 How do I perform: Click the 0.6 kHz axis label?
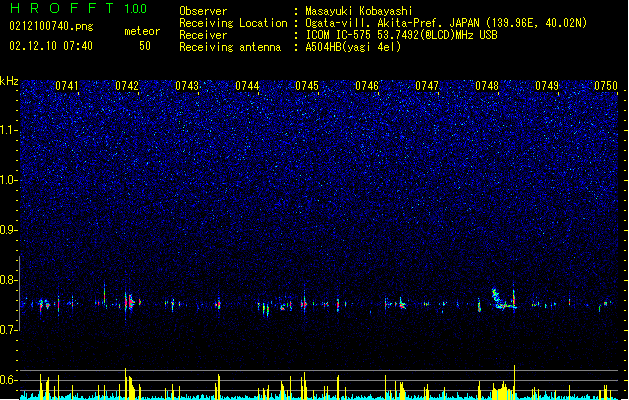[x=9, y=380]
